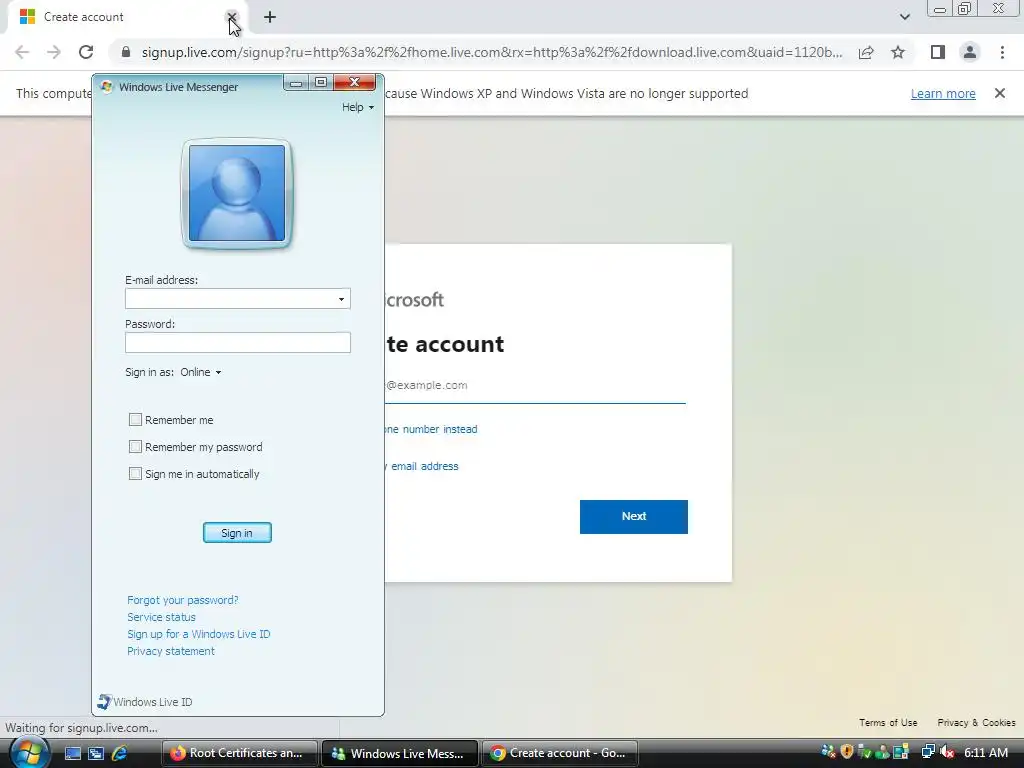Viewport: 1024px width, 768px height.
Task: Close the Windows Live Messenger window
Action: pyautogui.click(x=355, y=82)
